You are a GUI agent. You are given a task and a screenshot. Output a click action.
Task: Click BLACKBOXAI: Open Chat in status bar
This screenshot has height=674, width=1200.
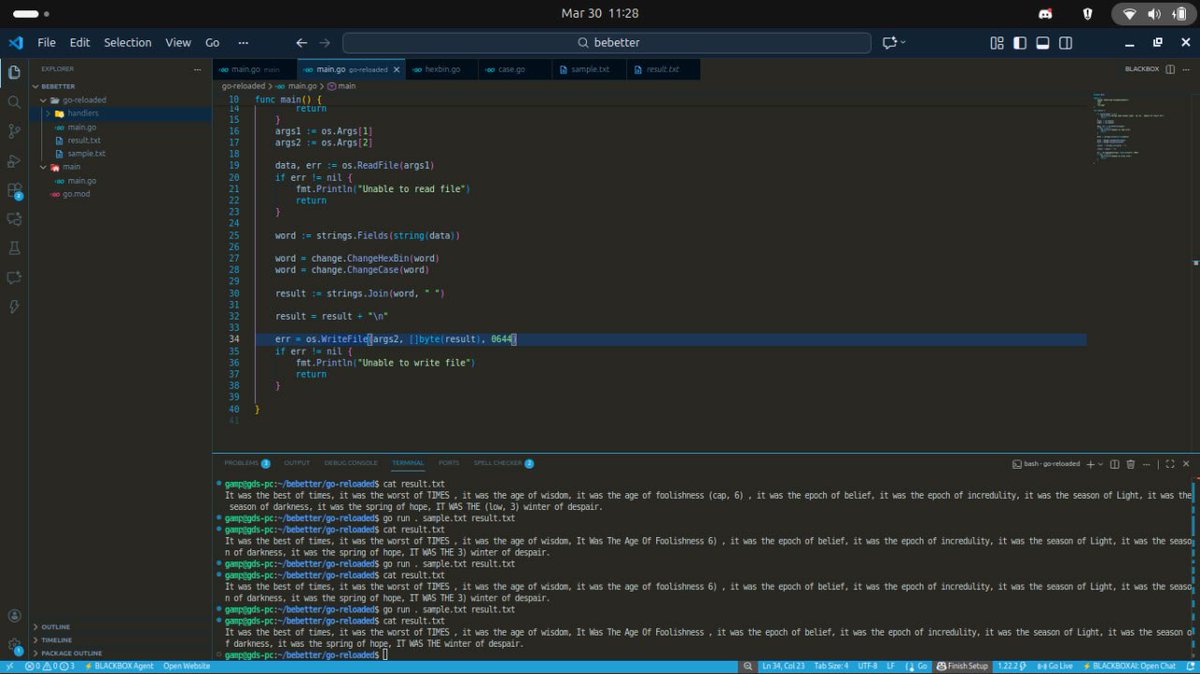click(1130, 666)
